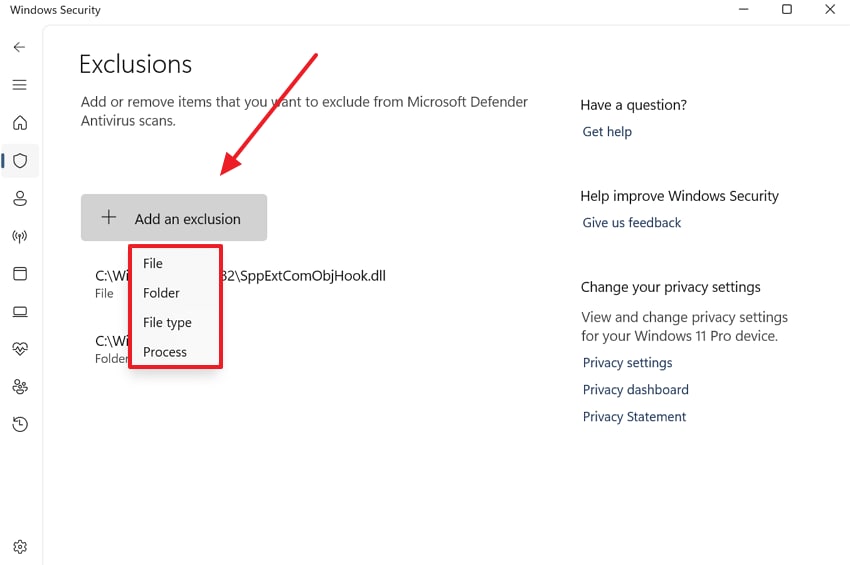Open App & browser control icon
The image size is (850, 565).
point(20,274)
